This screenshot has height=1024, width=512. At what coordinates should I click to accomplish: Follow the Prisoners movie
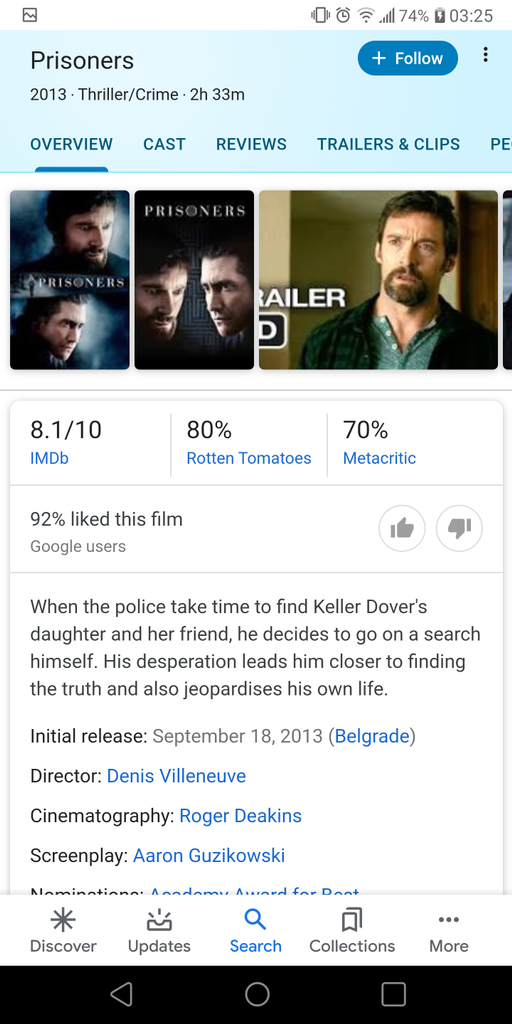[x=408, y=58]
